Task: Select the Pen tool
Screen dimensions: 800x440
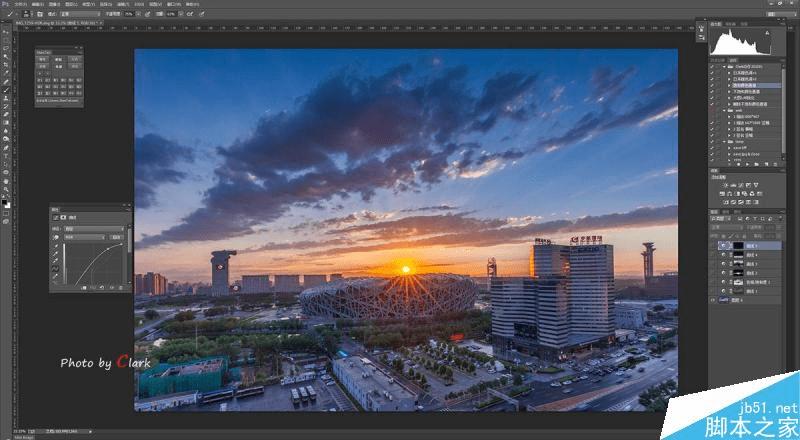Action: click(6, 148)
